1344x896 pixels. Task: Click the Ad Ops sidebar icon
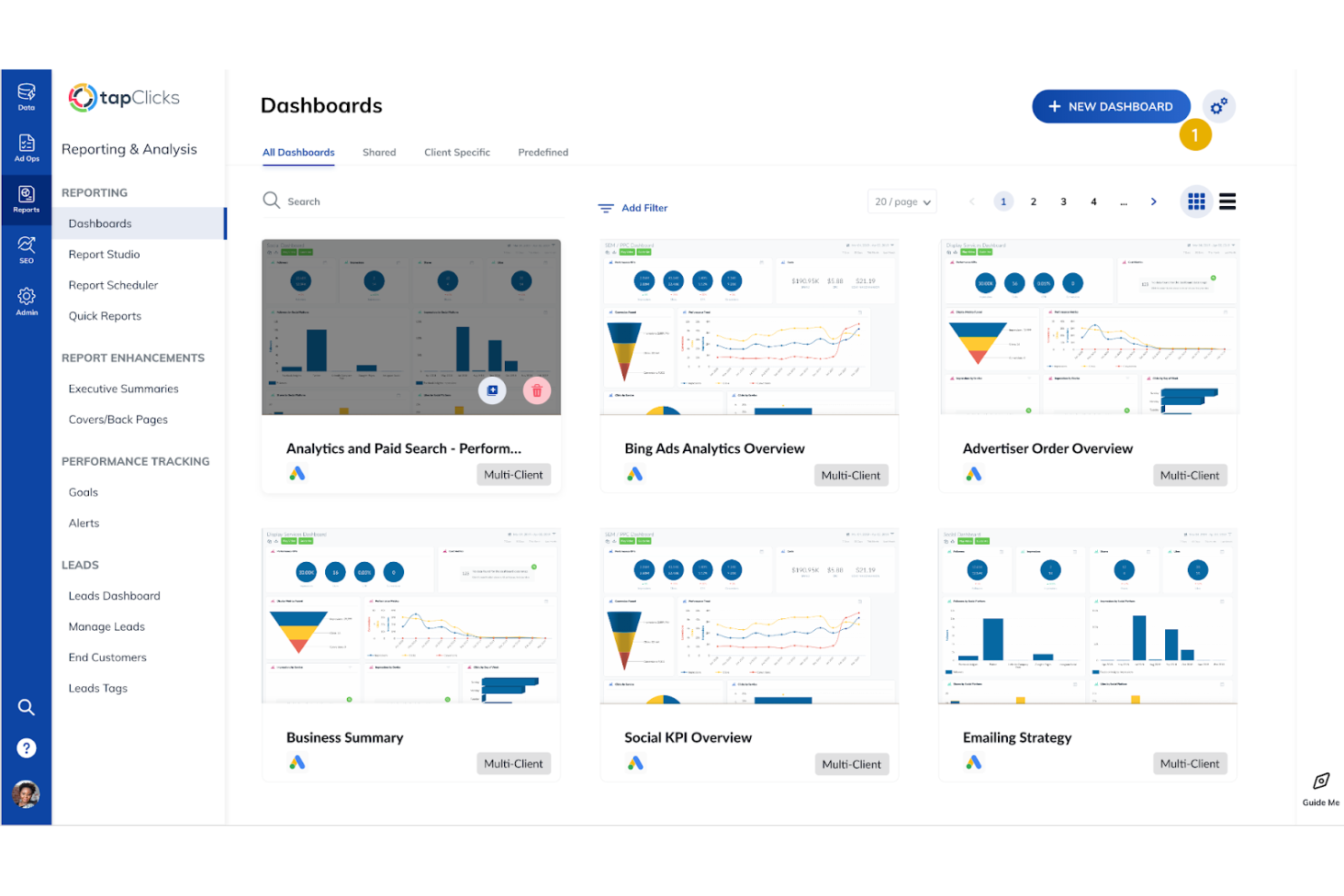point(26,147)
